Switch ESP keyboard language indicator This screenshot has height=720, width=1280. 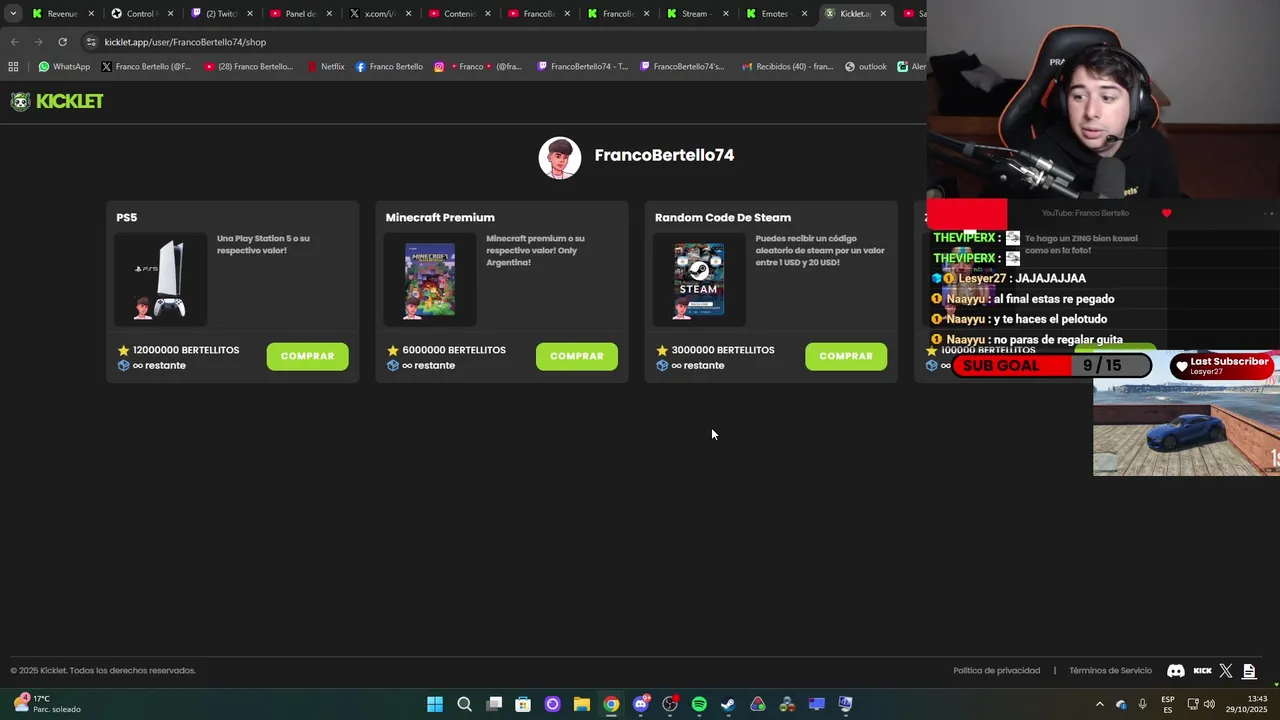[x=1168, y=704]
